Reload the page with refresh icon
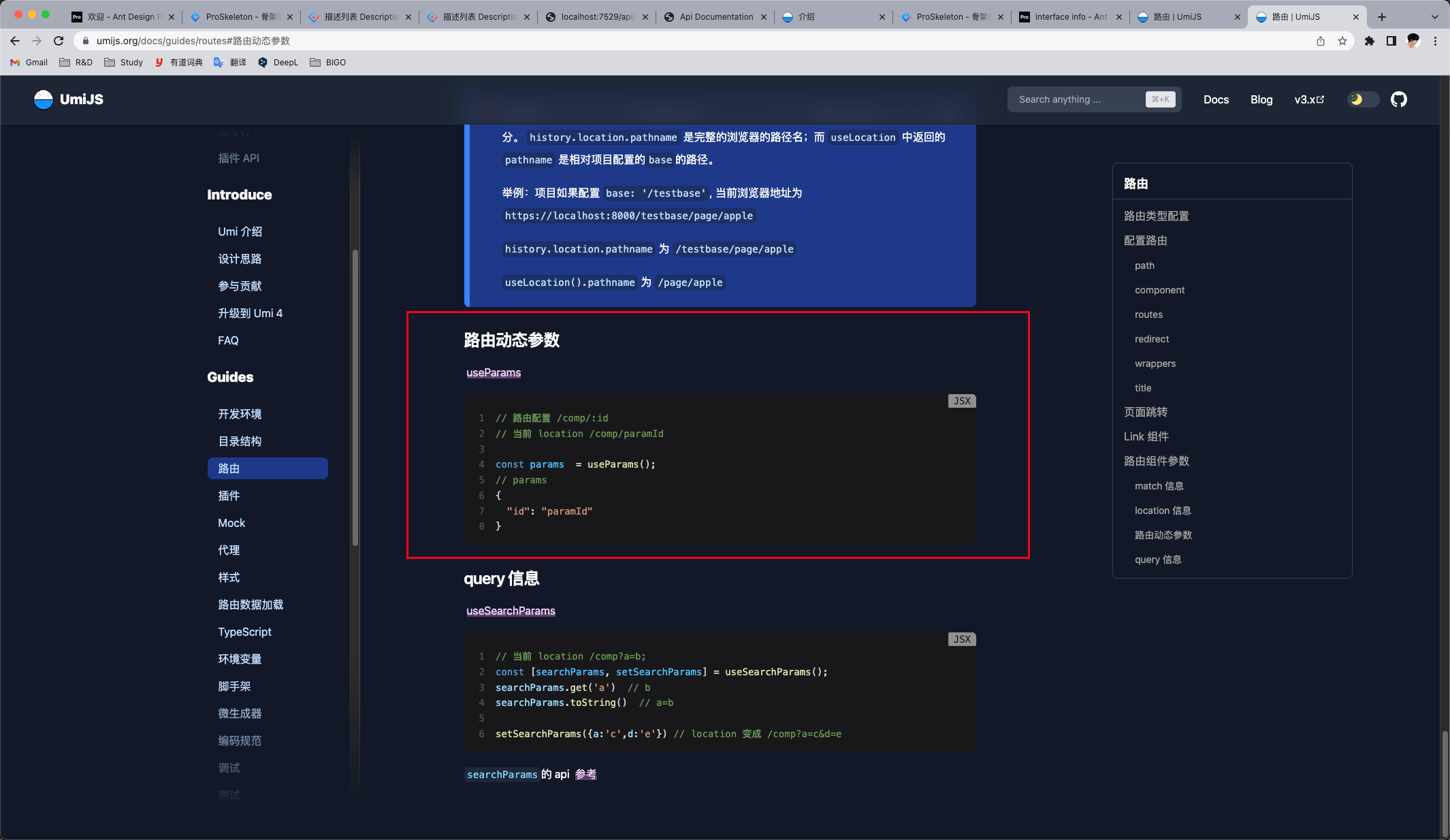The image size is (1450, 840). click(59, 41)
